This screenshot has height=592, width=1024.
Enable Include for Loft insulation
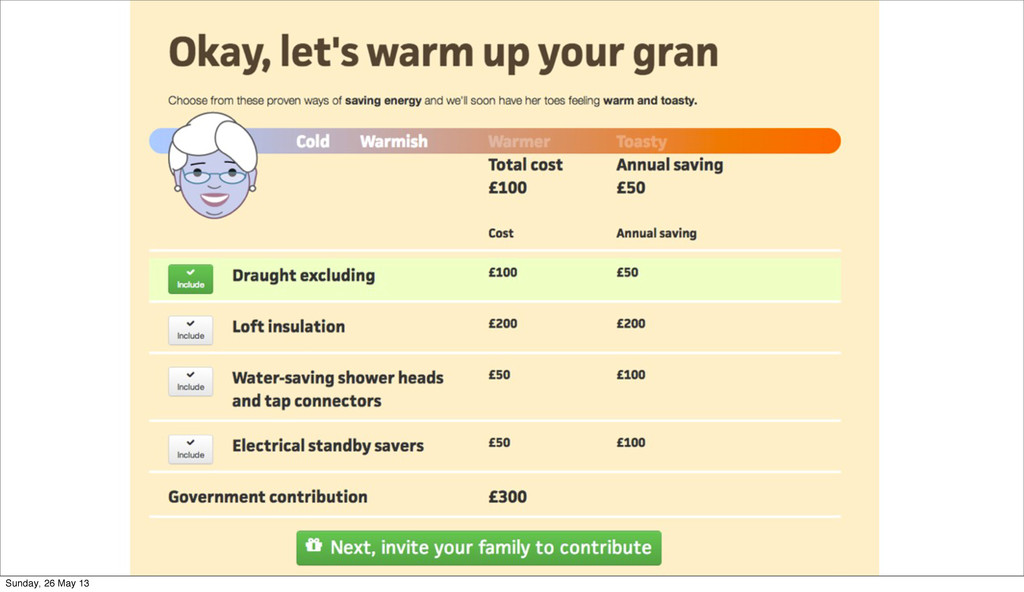(190, 330)
